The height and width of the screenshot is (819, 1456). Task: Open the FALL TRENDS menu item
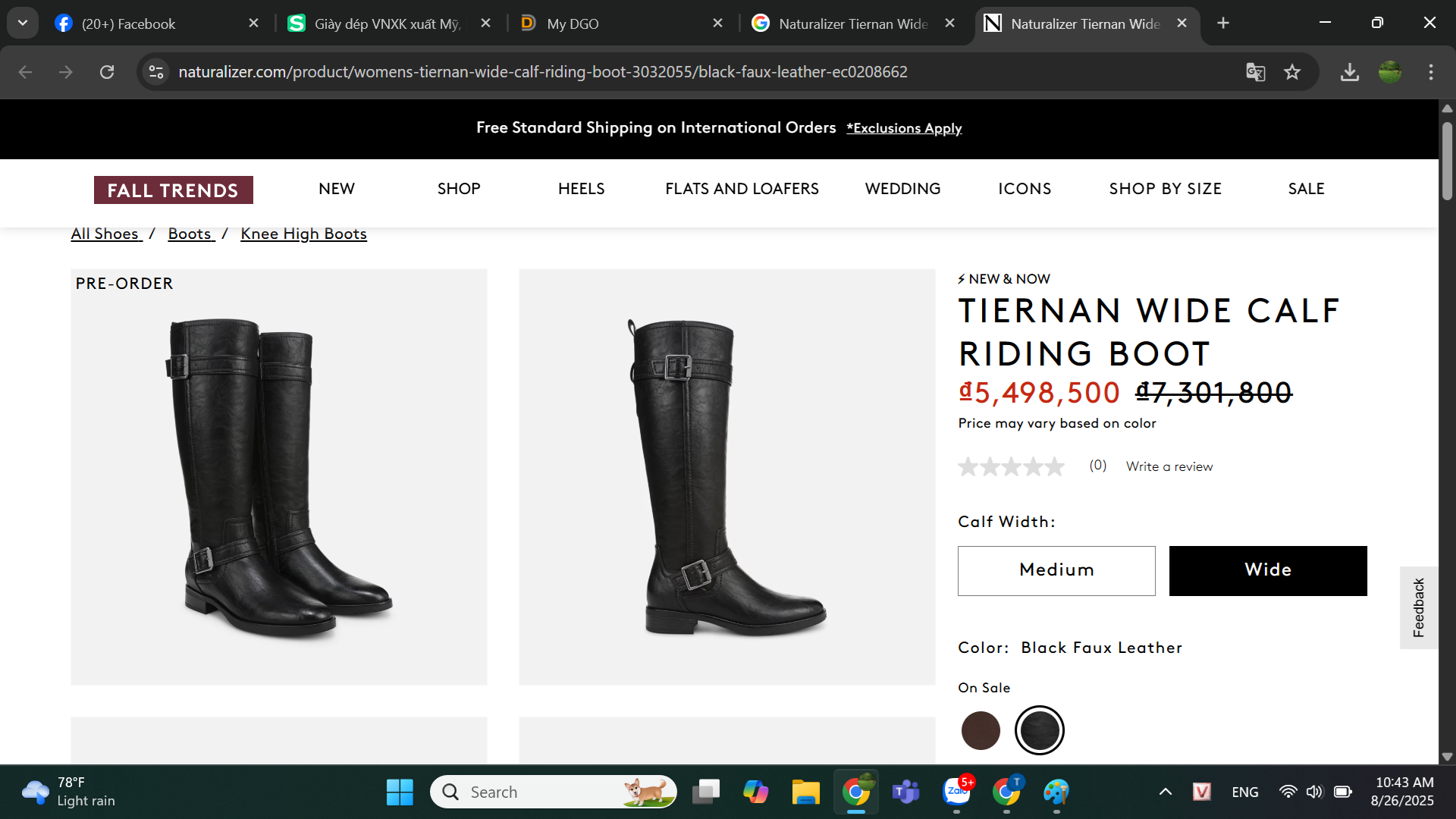point(173,190)
